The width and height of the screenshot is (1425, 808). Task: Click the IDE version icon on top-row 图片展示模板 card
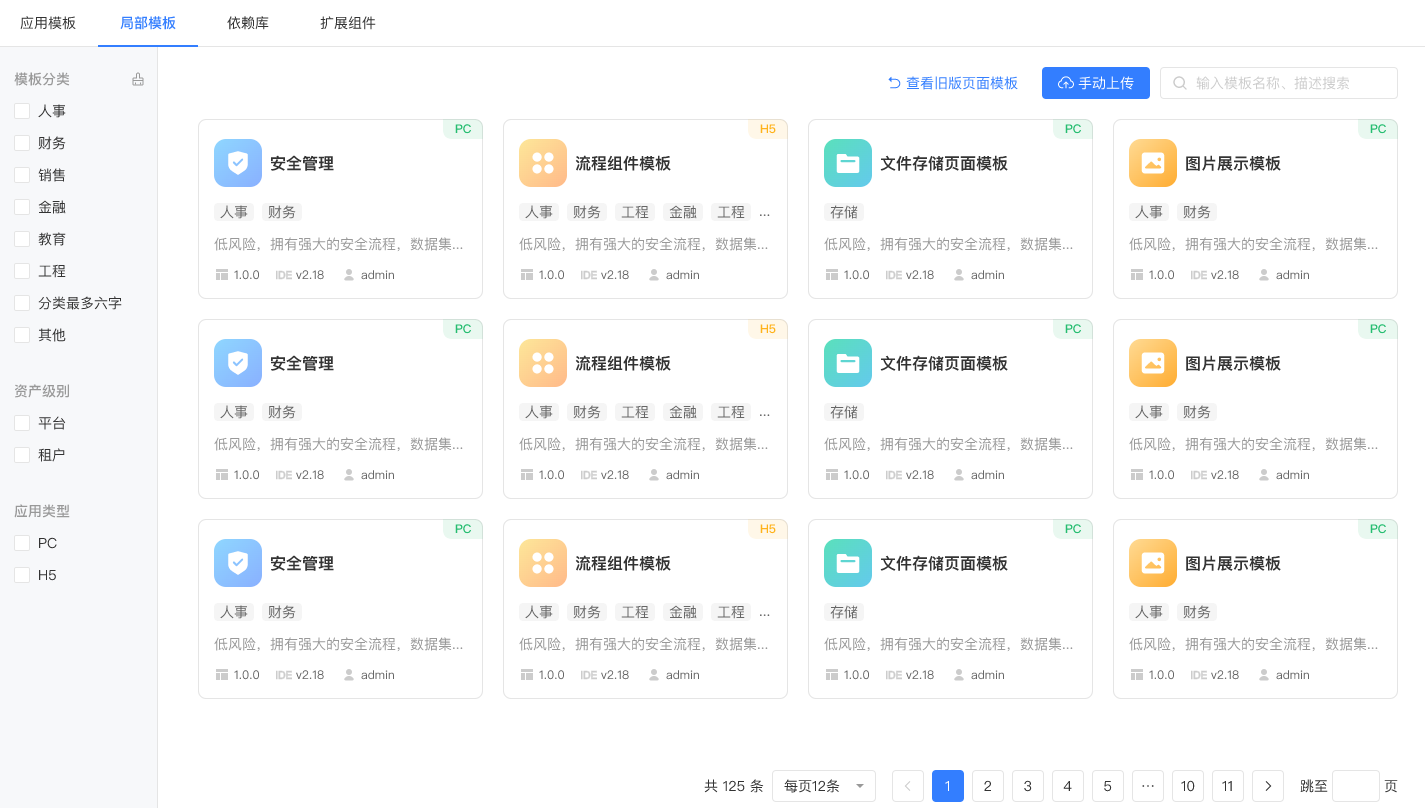(x=1198, y=275)
